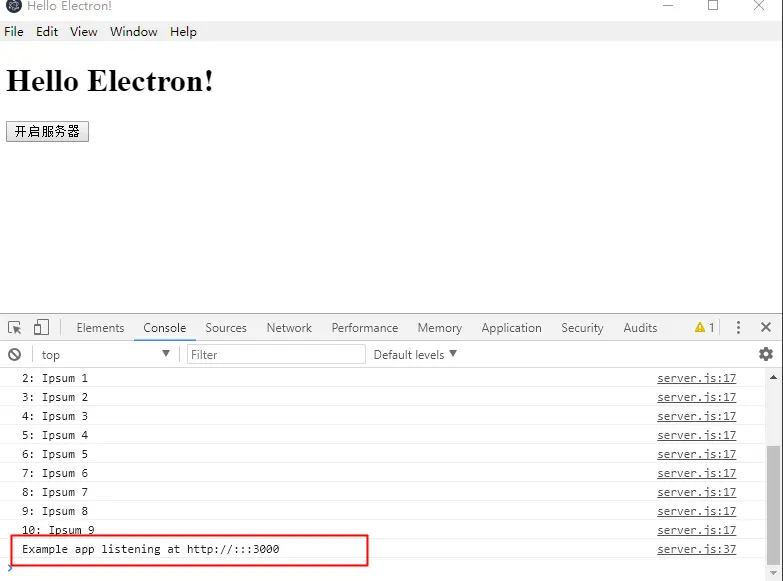
Task: Switch to the Sources tab
Action: click(226, 328)
